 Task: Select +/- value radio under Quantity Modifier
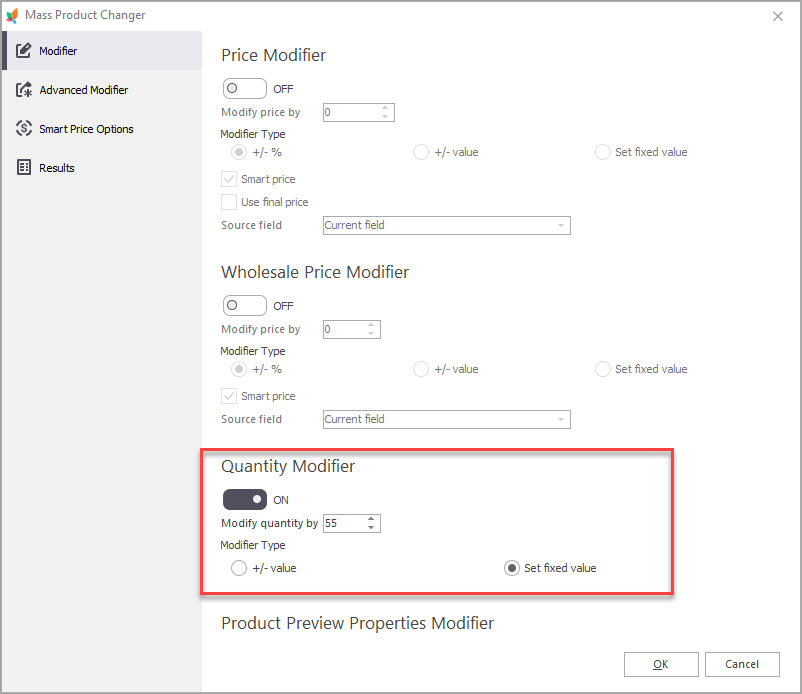[x=239, y=568]
